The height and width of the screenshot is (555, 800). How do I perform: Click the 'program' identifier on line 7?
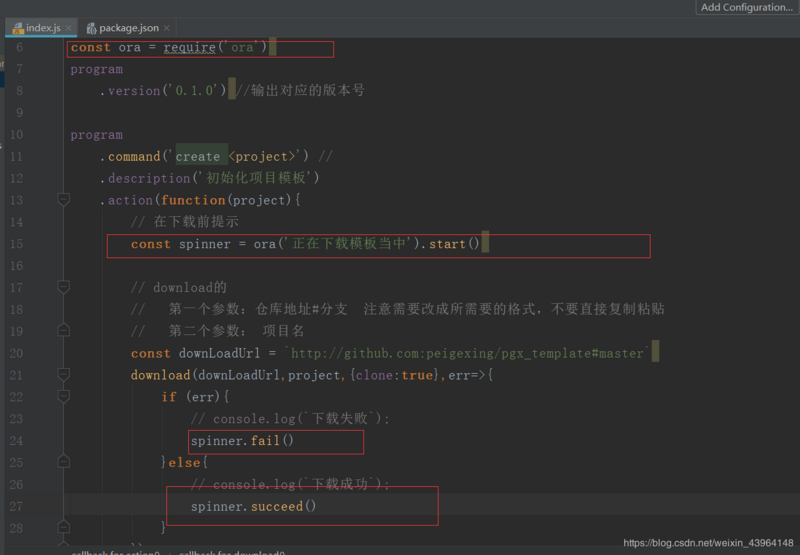pyautogui.click(x=96, y=69)
